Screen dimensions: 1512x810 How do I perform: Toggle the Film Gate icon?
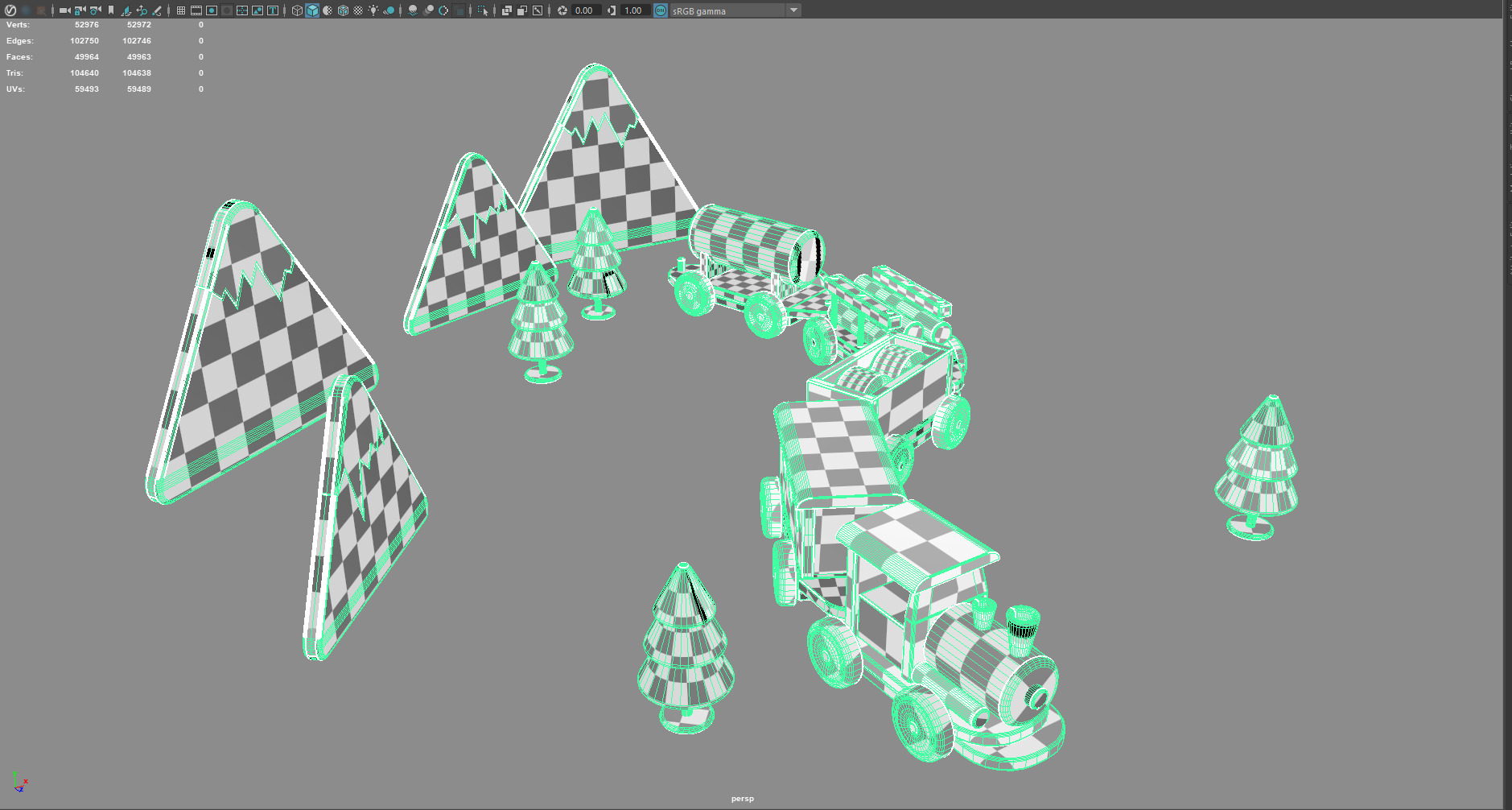(196, 10)
